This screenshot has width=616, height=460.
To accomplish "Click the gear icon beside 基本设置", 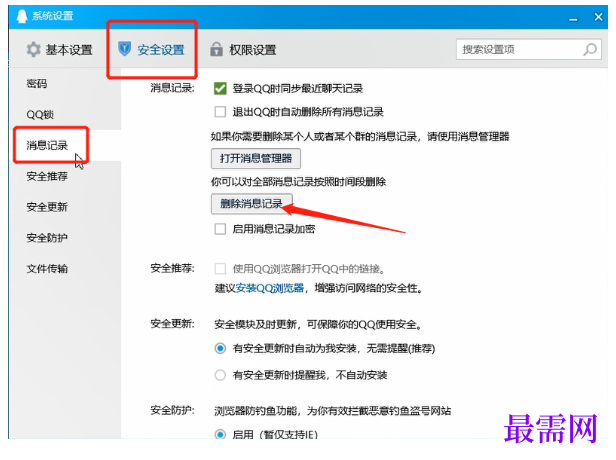I will [34, 50].
